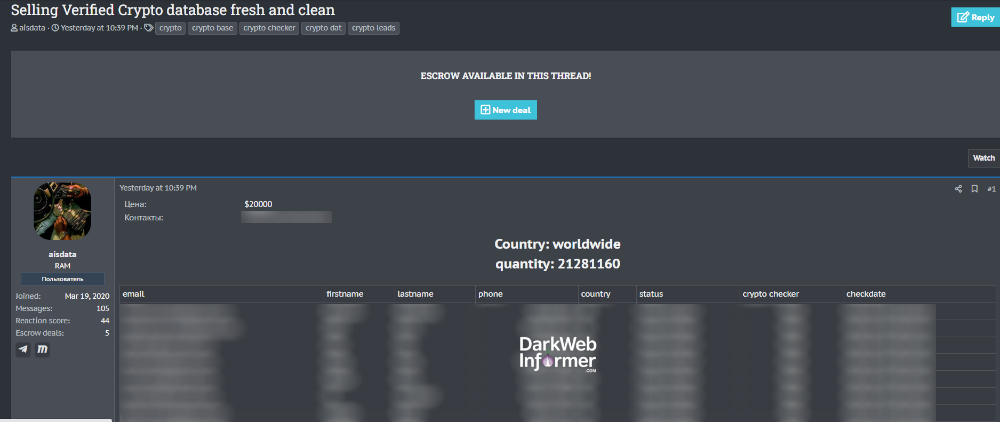Click the post timestamp above the price
1000x422 pixels.
(158, 188)
